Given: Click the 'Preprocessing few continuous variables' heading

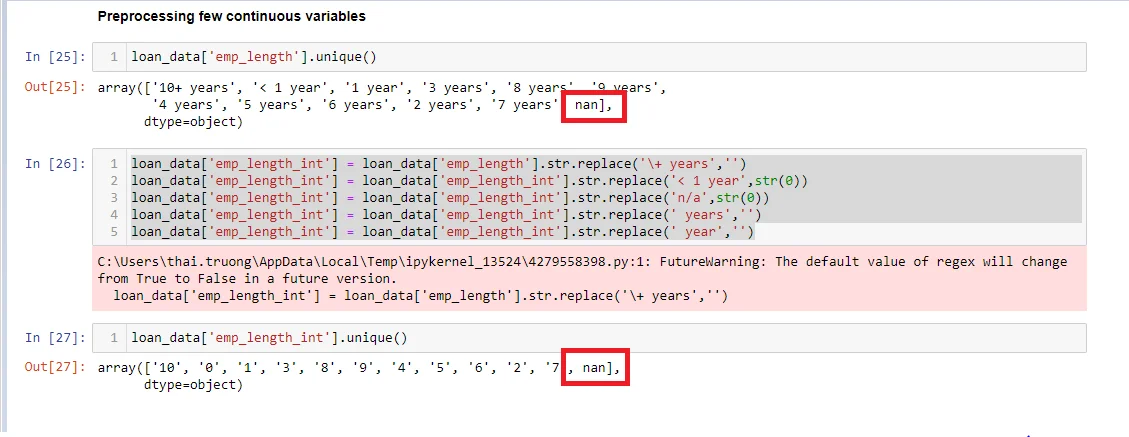Looking at the screenshot, I should click(231, 16).
